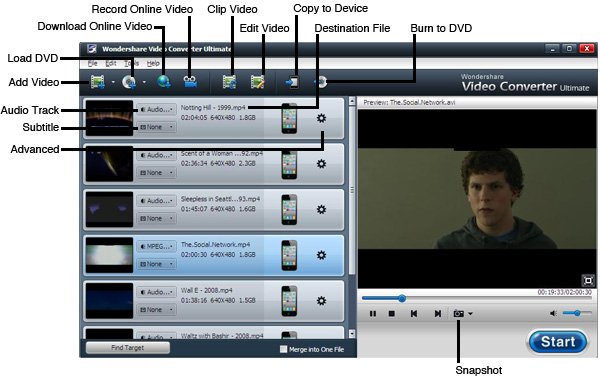The image size is (600, 381).
Task: Open advanced settings gear for Notting Hill
Action: click(x=321, y=118)
